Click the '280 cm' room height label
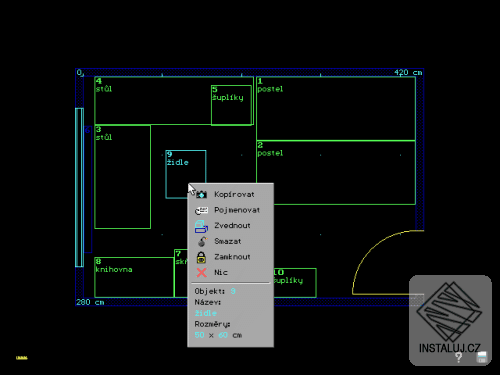The image size is (500, 375). [90, 302]
